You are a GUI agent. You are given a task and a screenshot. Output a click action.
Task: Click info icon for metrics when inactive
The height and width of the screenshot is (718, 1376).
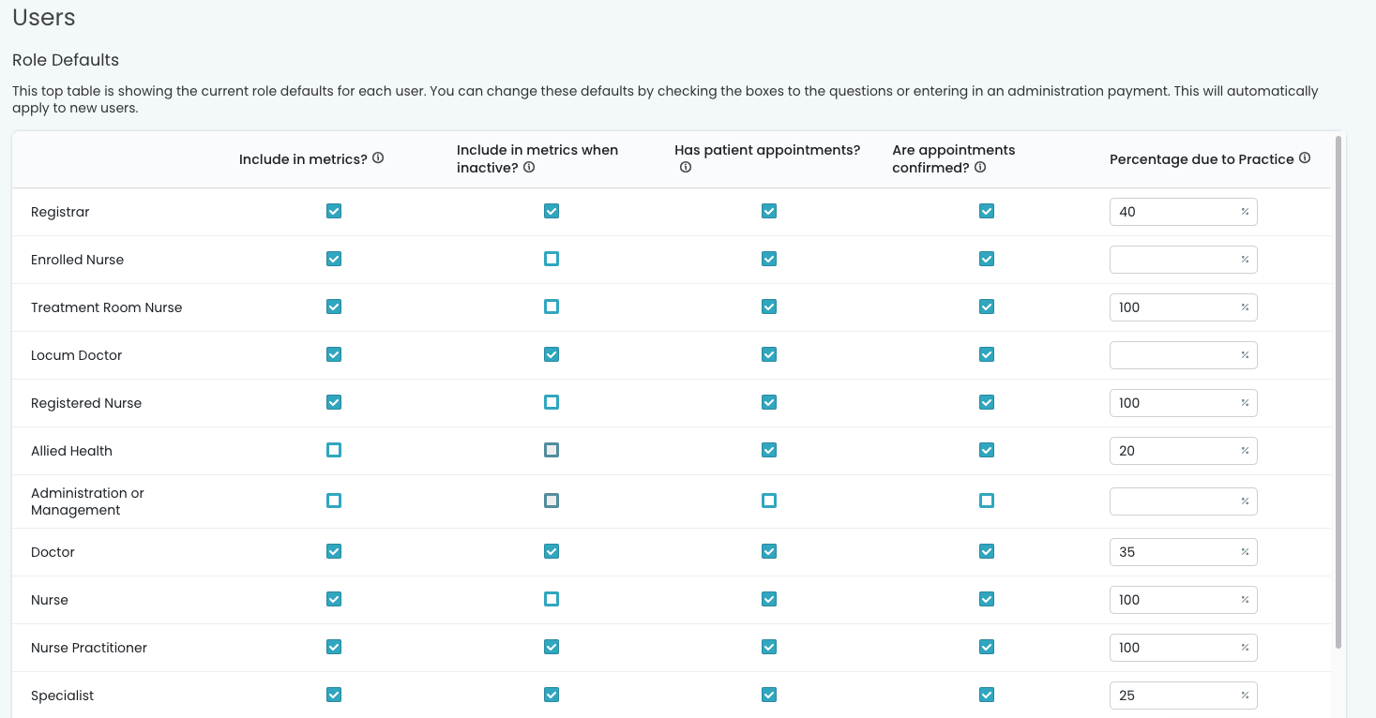coord(529,167)
